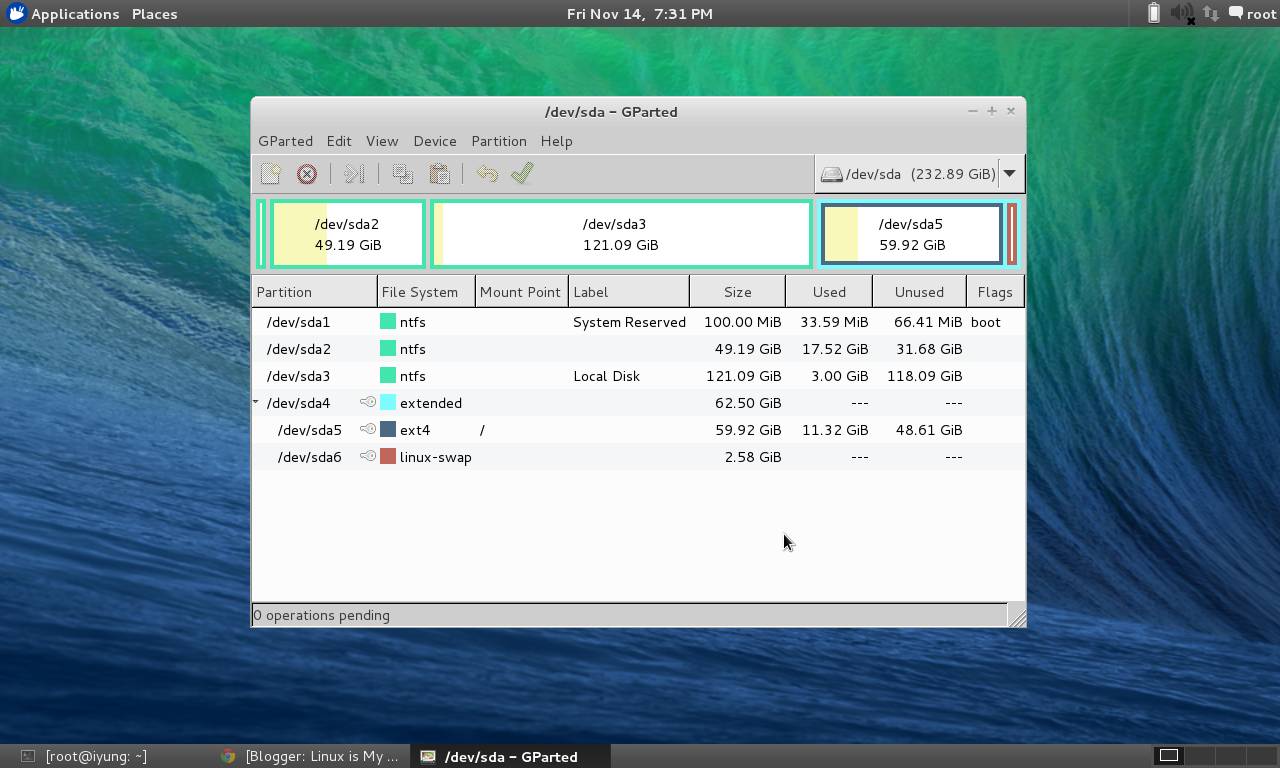The image size is (1280, 768).
Task: Apply all operations with green checkmark
Action: pos(522,174)
